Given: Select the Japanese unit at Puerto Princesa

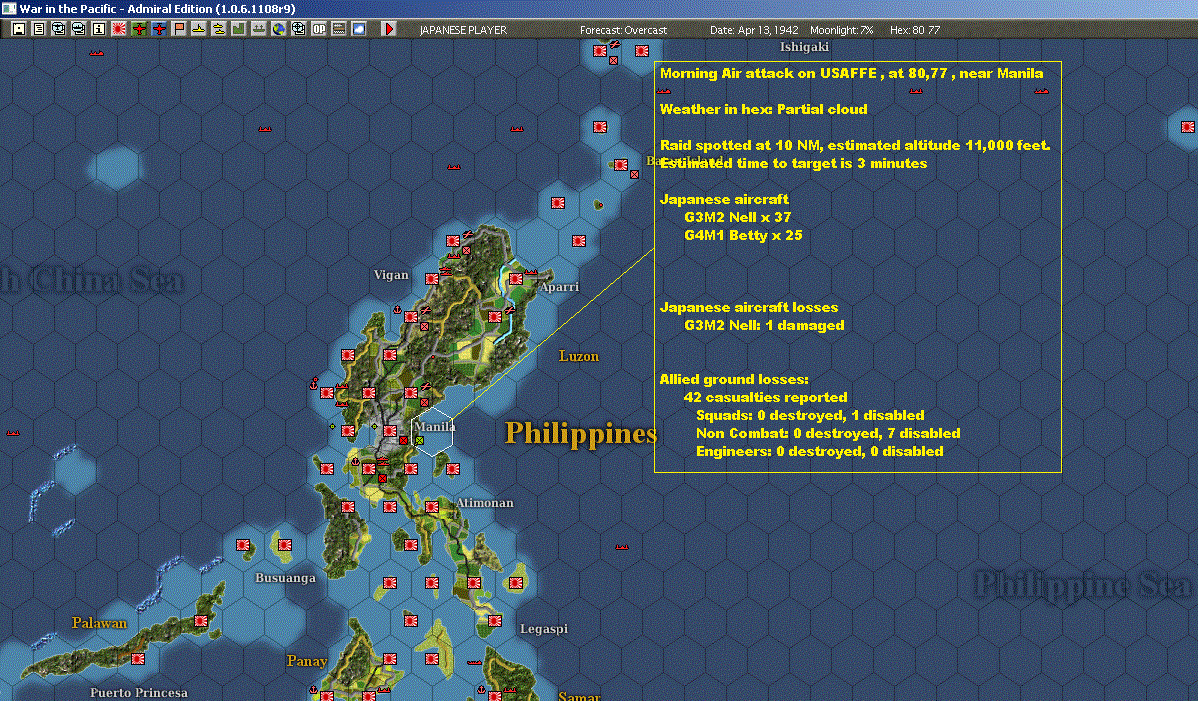Looking at the screenshot, I should (x=138, y=658).
